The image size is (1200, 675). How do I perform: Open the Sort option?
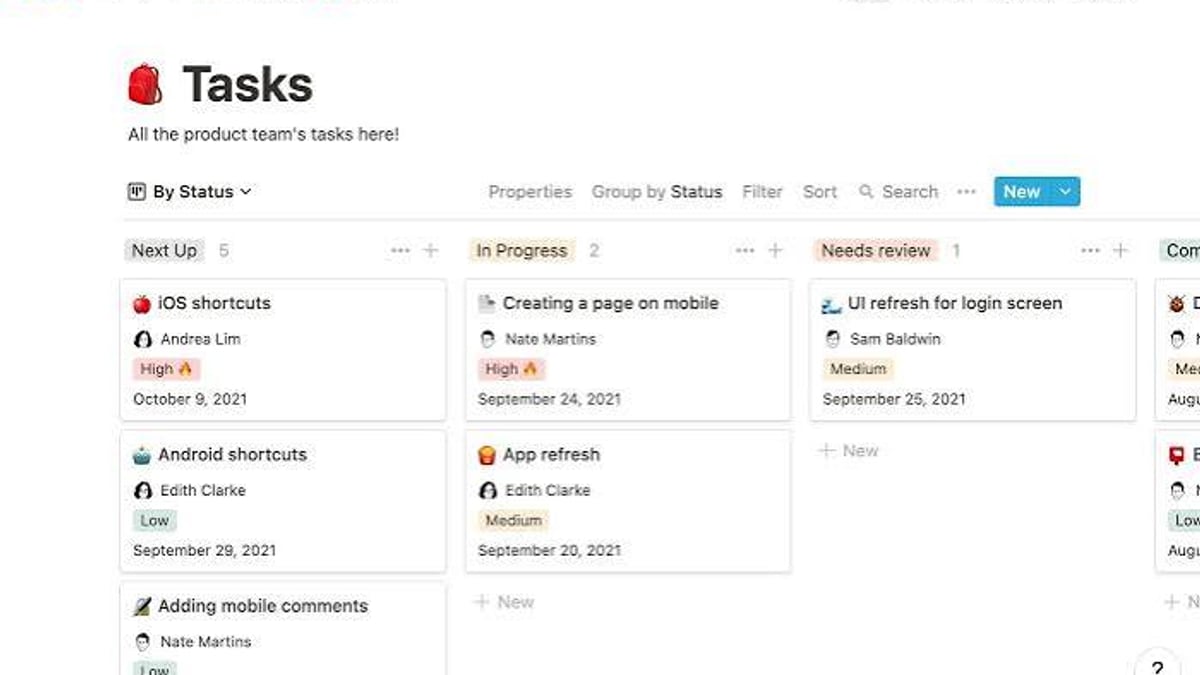(820, 191)
